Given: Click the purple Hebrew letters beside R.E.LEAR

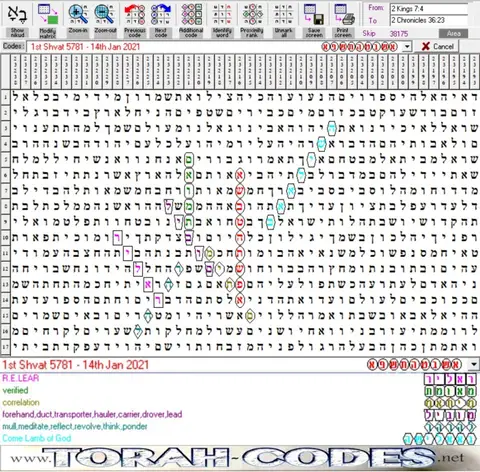Looking at the screenshot, I should point(450,379).
